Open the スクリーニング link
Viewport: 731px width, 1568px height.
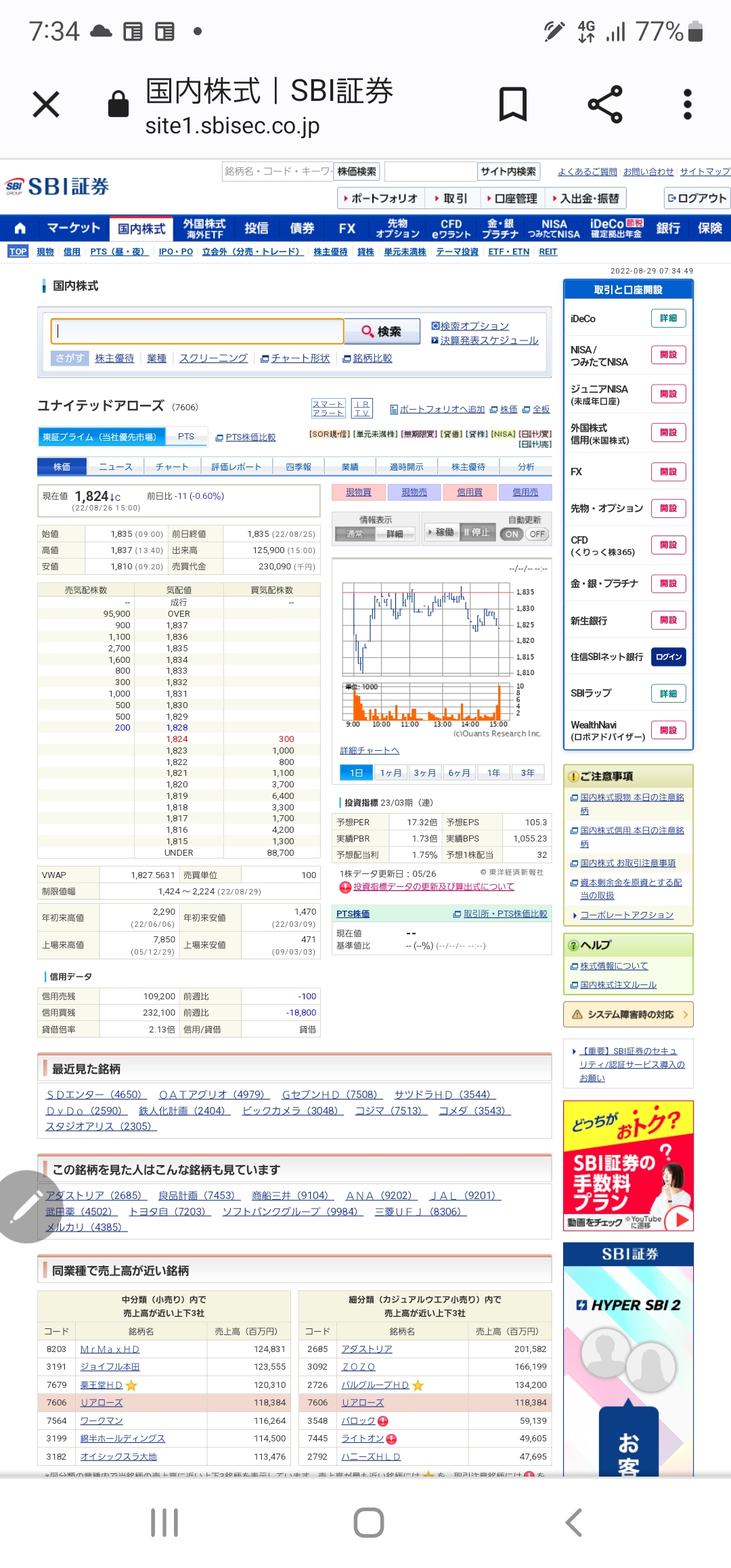(x=213, y=358)
